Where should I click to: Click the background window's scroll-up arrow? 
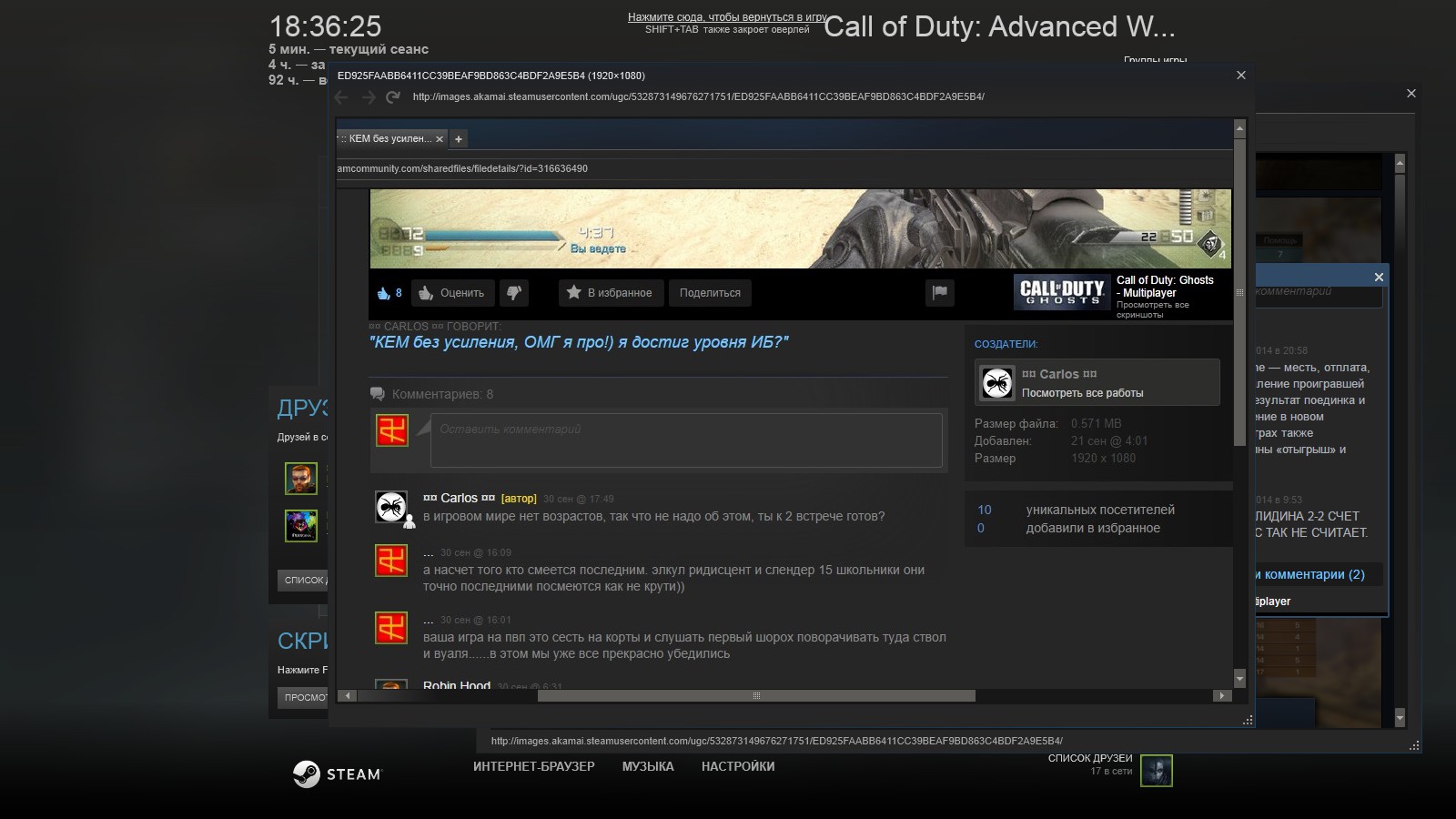tap(1400, 164)
